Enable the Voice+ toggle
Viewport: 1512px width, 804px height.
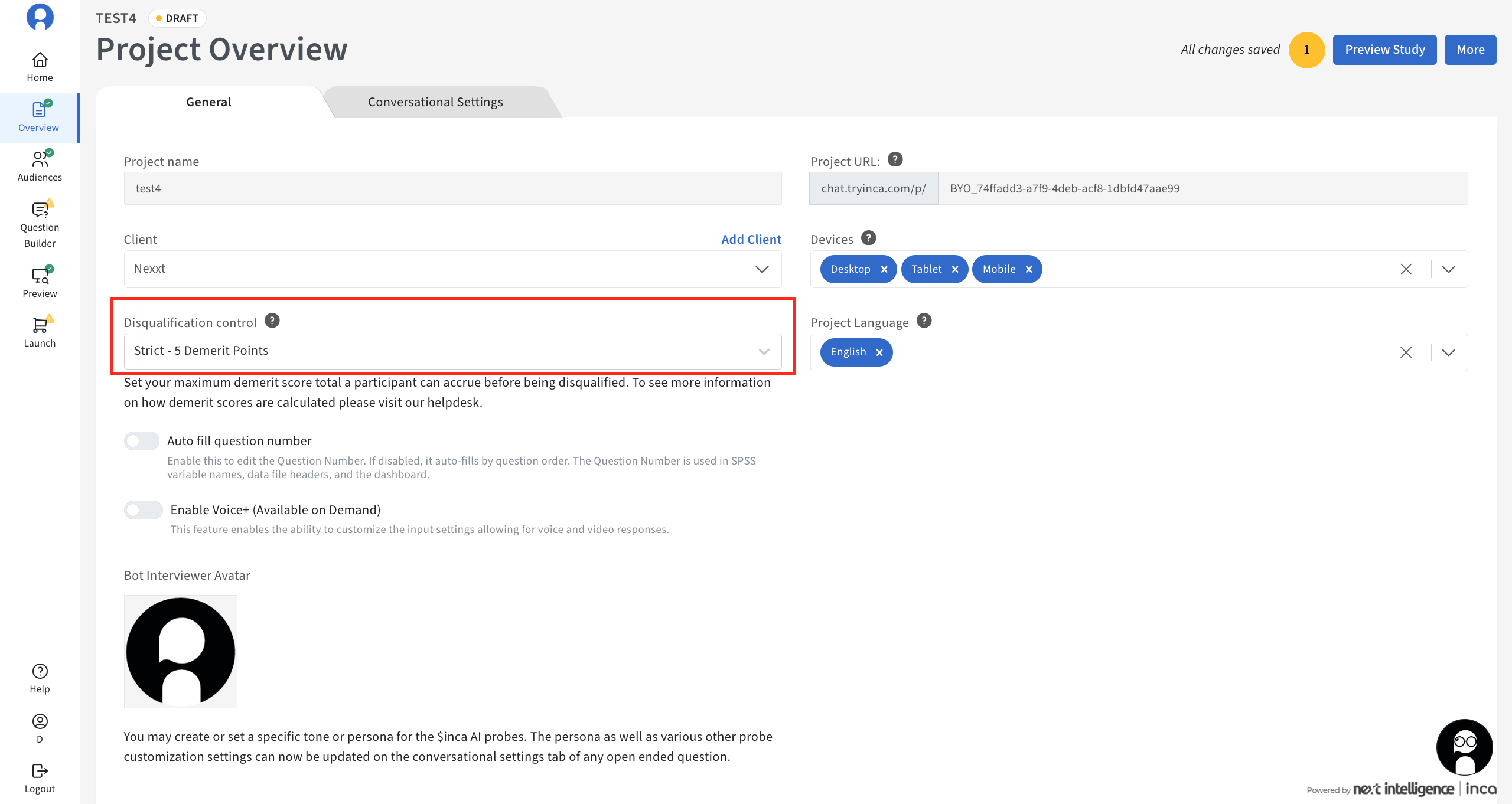143,510
